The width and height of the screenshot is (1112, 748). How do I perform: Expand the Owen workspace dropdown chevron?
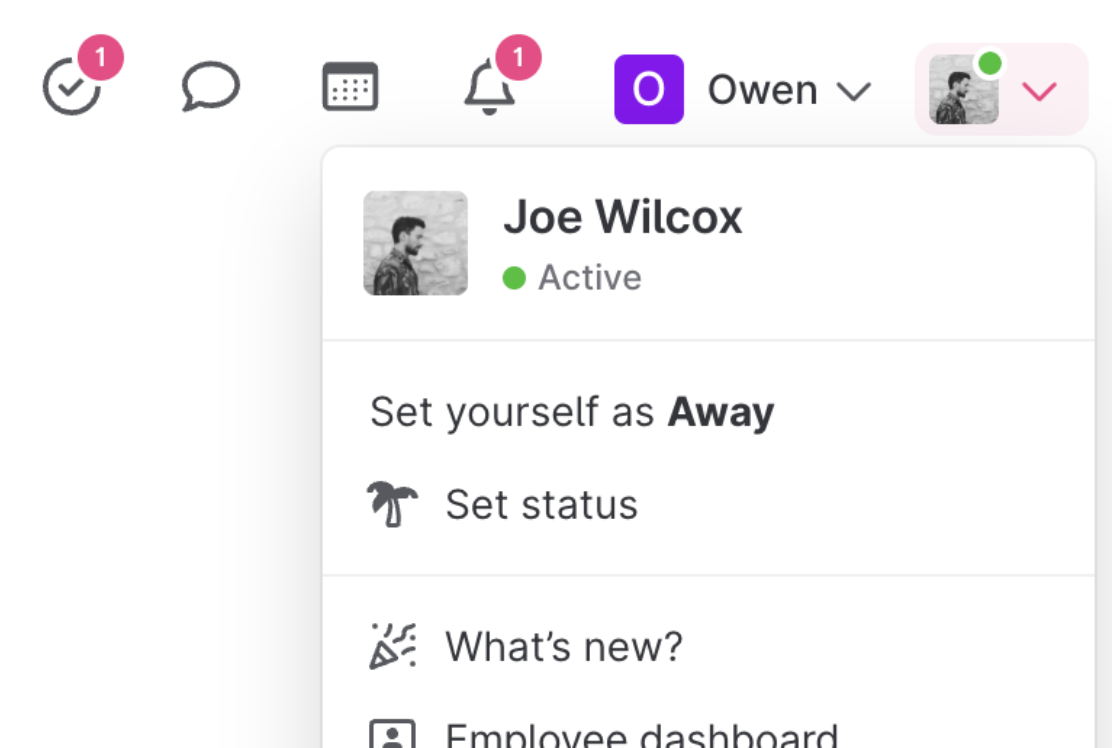(853, 92)
